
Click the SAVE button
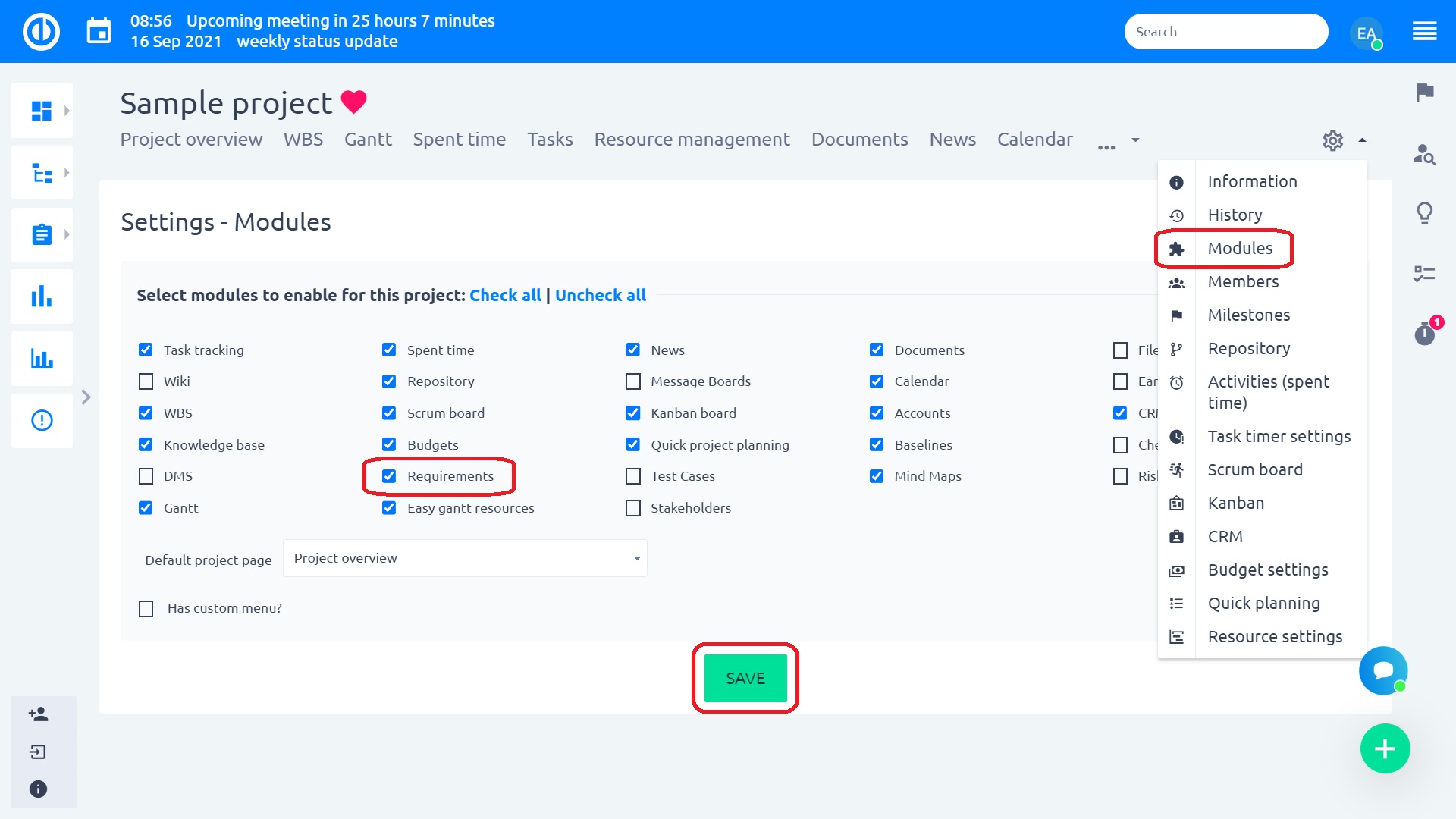[745, 679]
